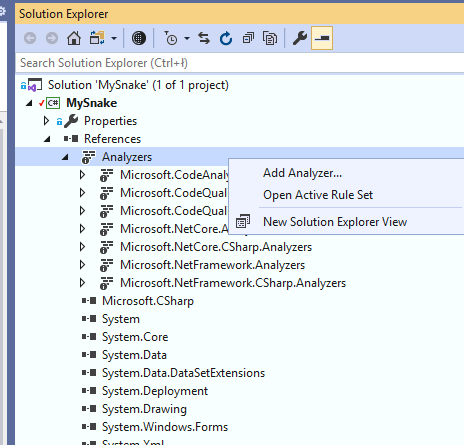
Task: Select the References node
Action: (112, 139)
